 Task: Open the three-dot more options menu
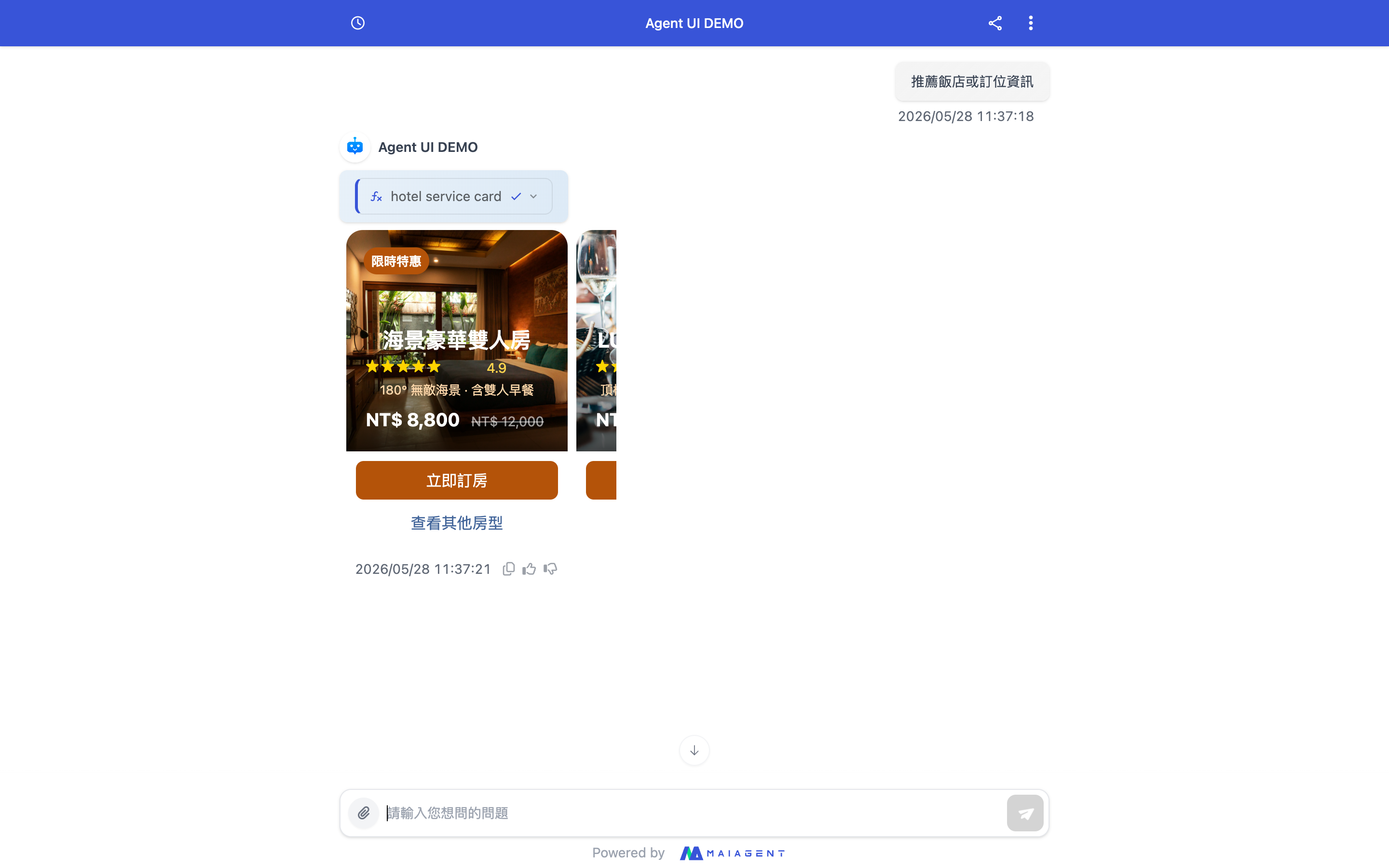[x=1031, y=23]
